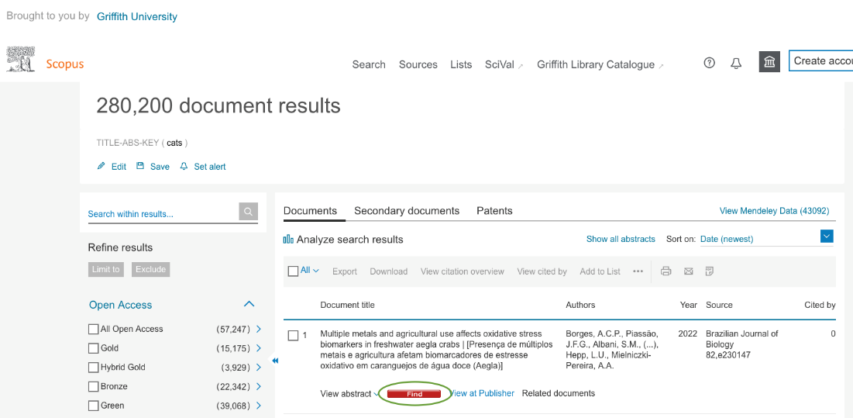
Task: Click the Download toolbar option
Action: coord(388,271)
